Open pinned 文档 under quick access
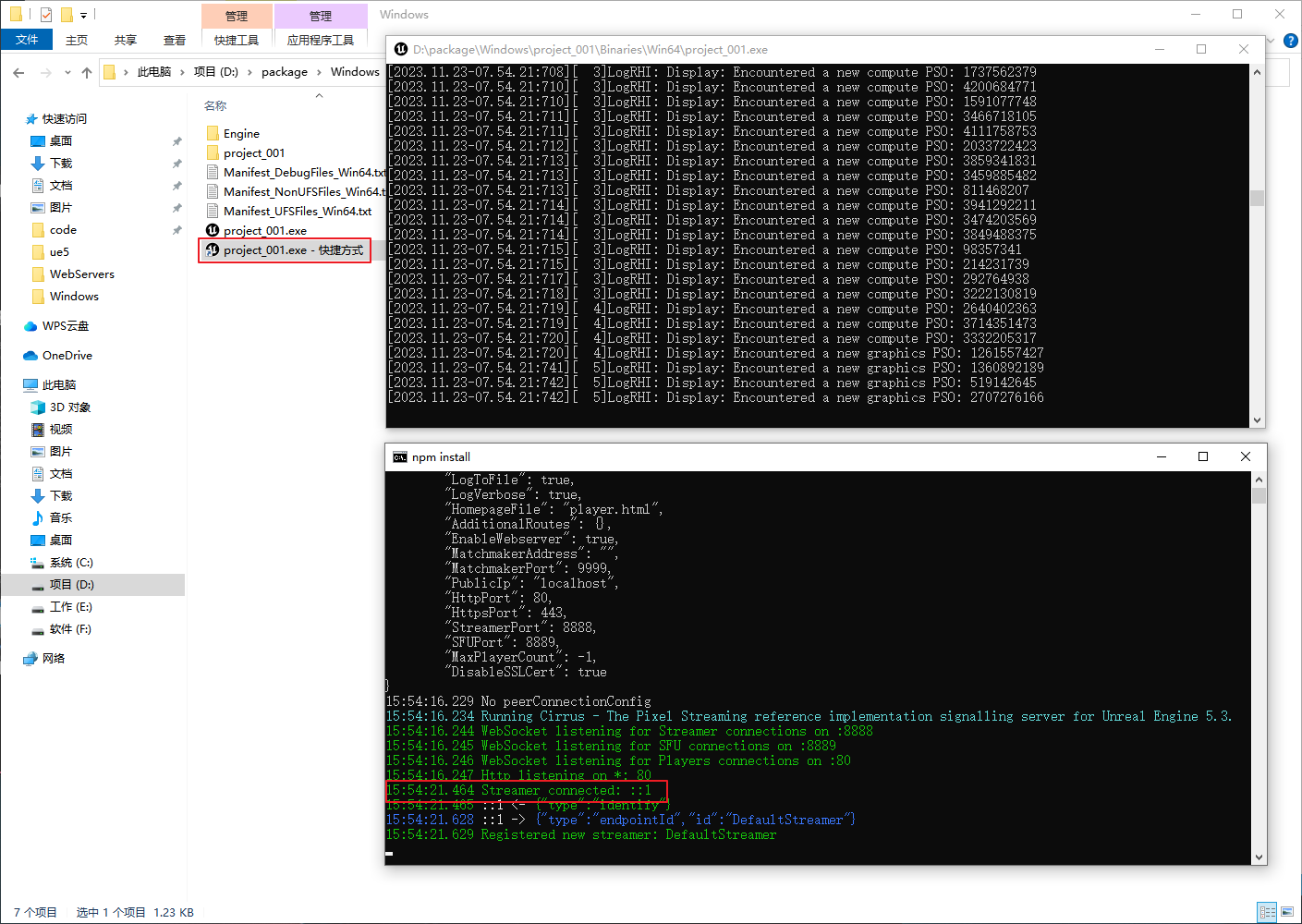Viewport: 1302px width, 924px height. (61, 186)
